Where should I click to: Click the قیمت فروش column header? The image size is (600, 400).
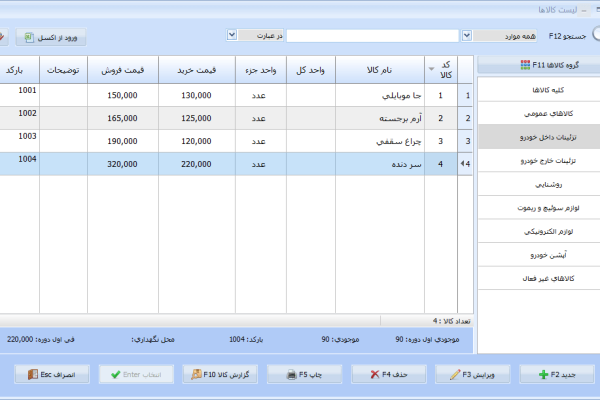point(123,70)
